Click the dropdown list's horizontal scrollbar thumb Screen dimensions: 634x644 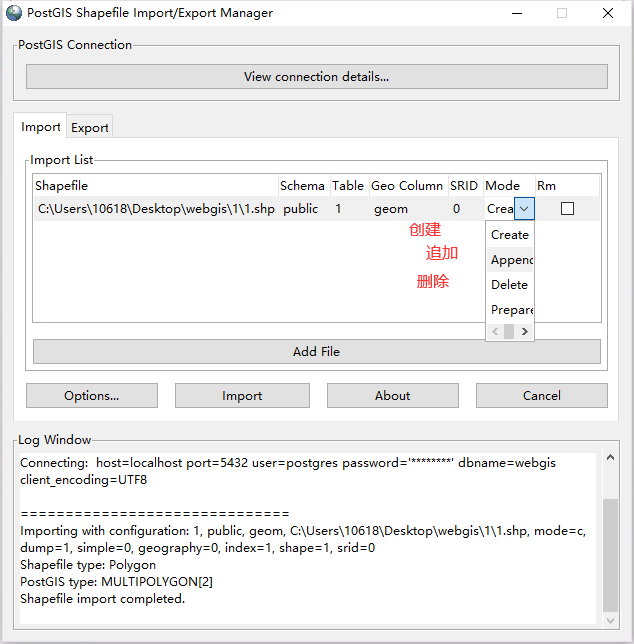pyautogui.click(x=509, y=331)
